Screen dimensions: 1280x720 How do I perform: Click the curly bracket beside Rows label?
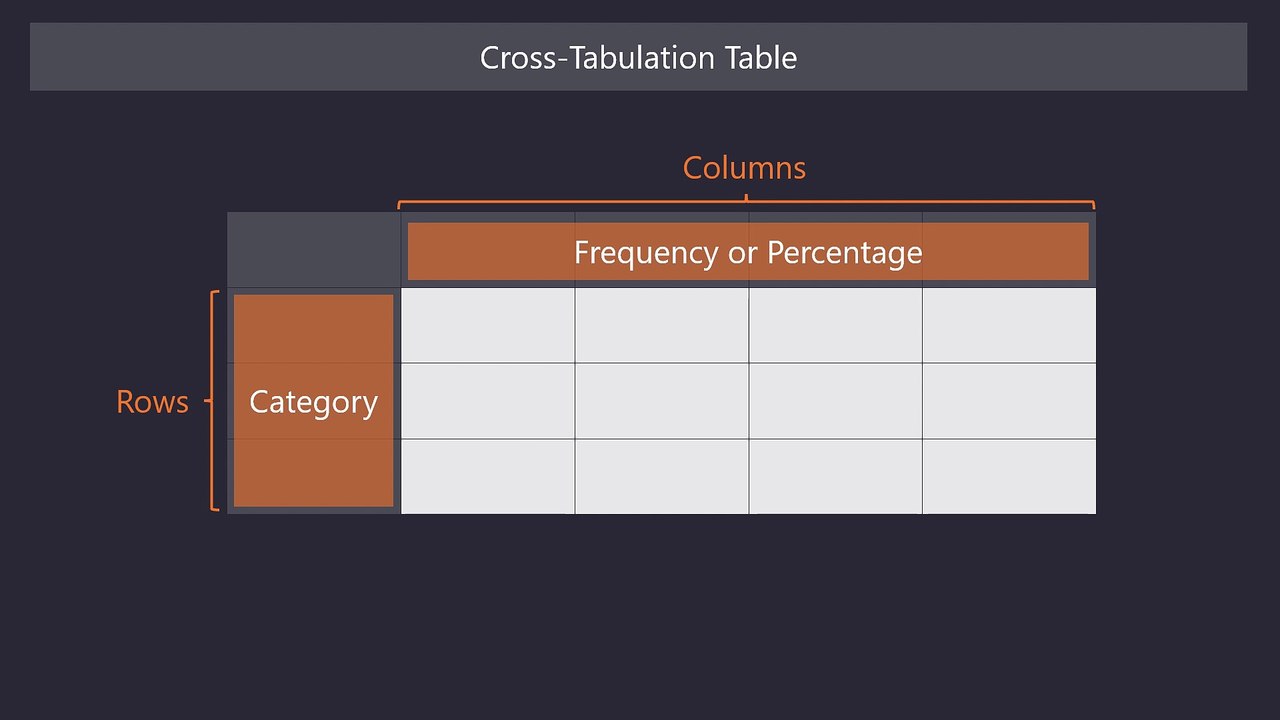(212, 401)
